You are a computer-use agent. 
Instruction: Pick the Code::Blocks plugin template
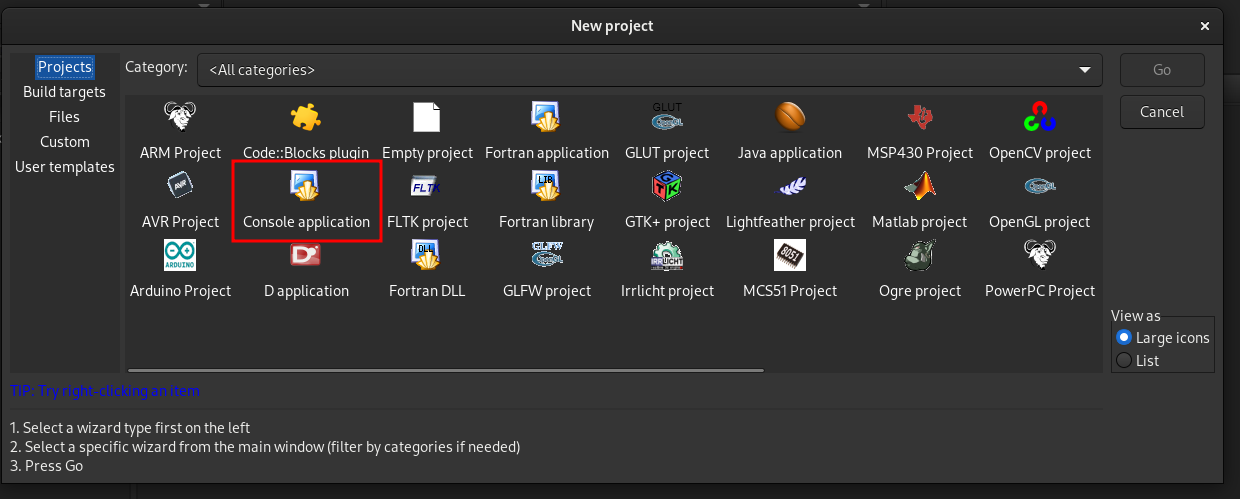click(x=306, y=118)
